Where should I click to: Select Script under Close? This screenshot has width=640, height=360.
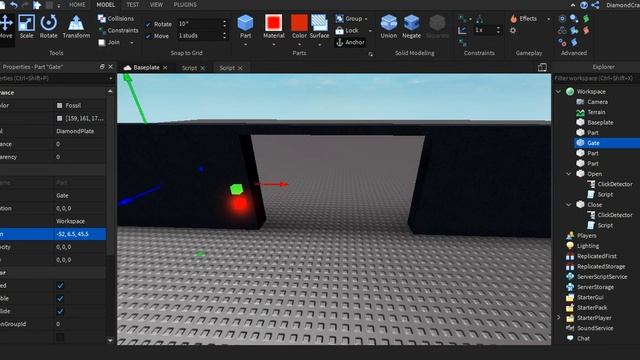click(605, 225)
